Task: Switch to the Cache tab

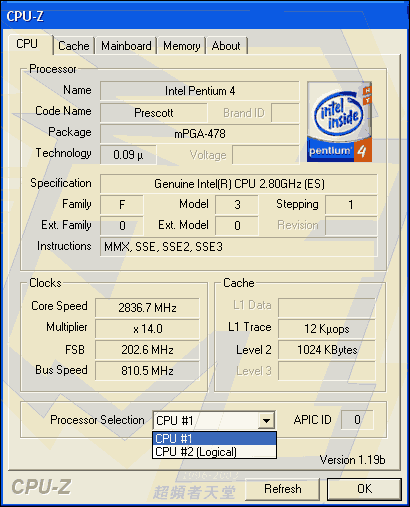Action: point(74,46)
